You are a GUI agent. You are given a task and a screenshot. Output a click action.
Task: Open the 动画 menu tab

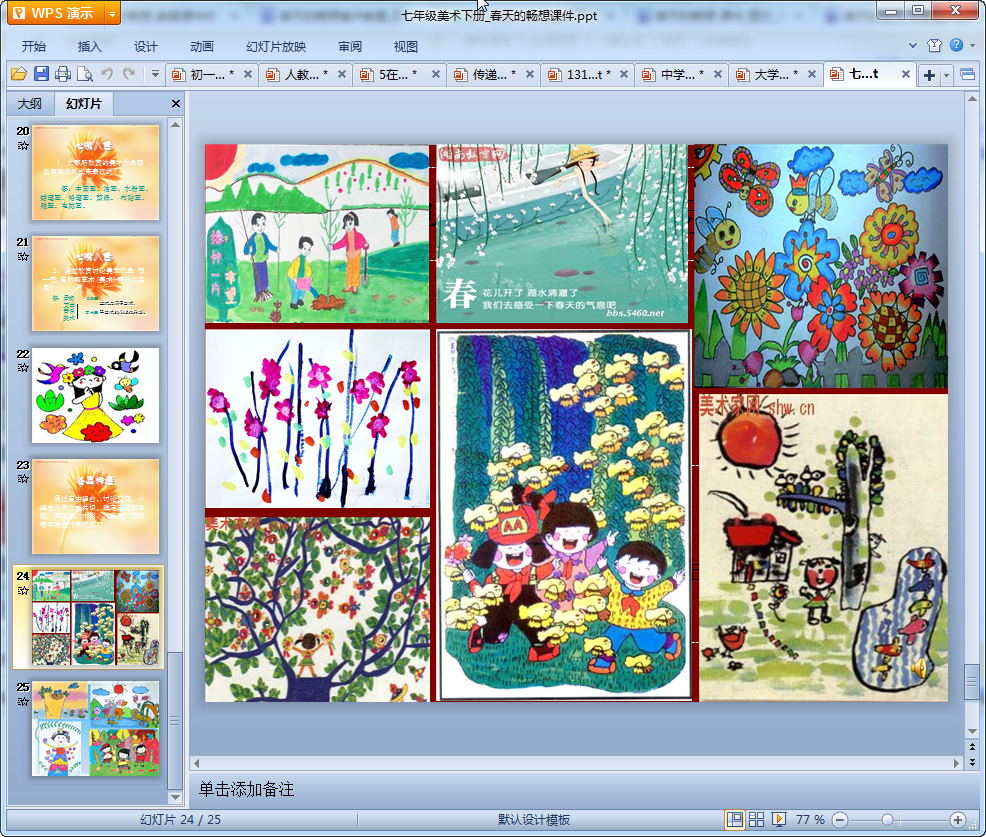tap(202, 47)
